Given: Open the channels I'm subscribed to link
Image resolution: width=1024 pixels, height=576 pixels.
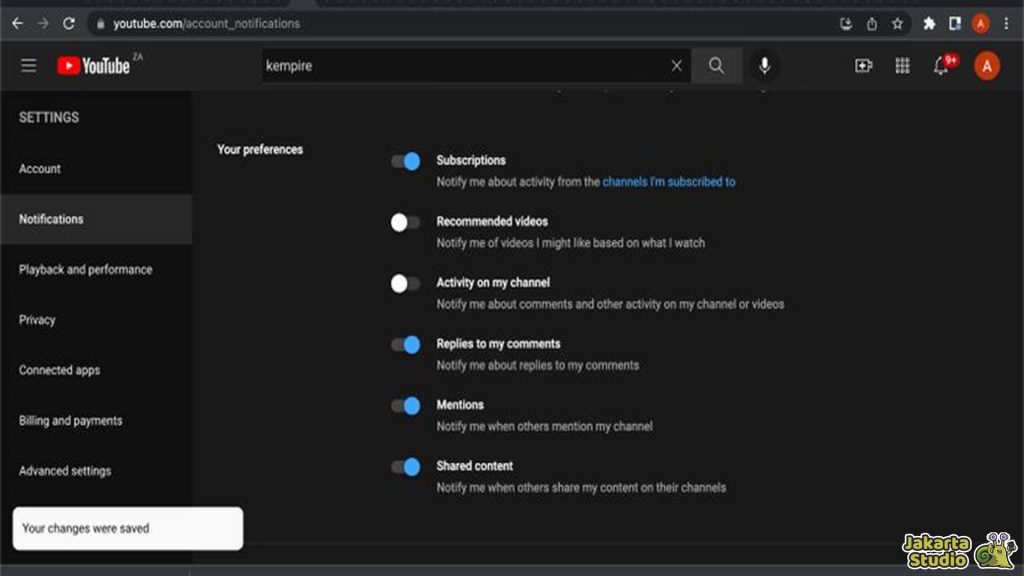Looking at the screenshot, I should coord(668,182).
